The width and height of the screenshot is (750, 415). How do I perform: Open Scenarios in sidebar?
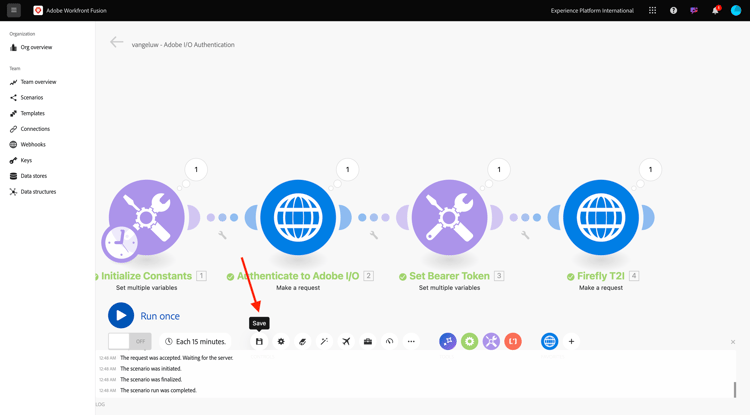pos(27,98)
